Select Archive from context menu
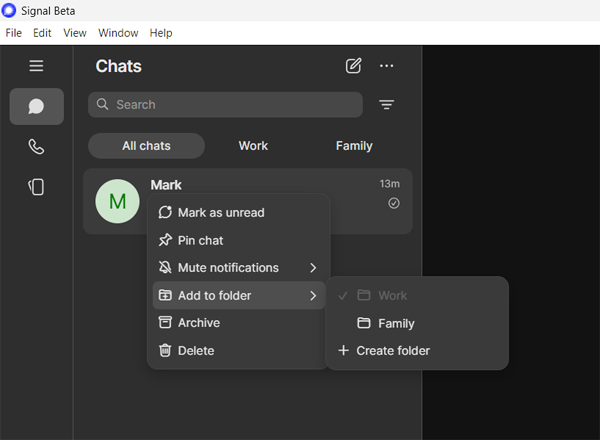Viewport: 600px width, 440px height. tap(198, 323)
